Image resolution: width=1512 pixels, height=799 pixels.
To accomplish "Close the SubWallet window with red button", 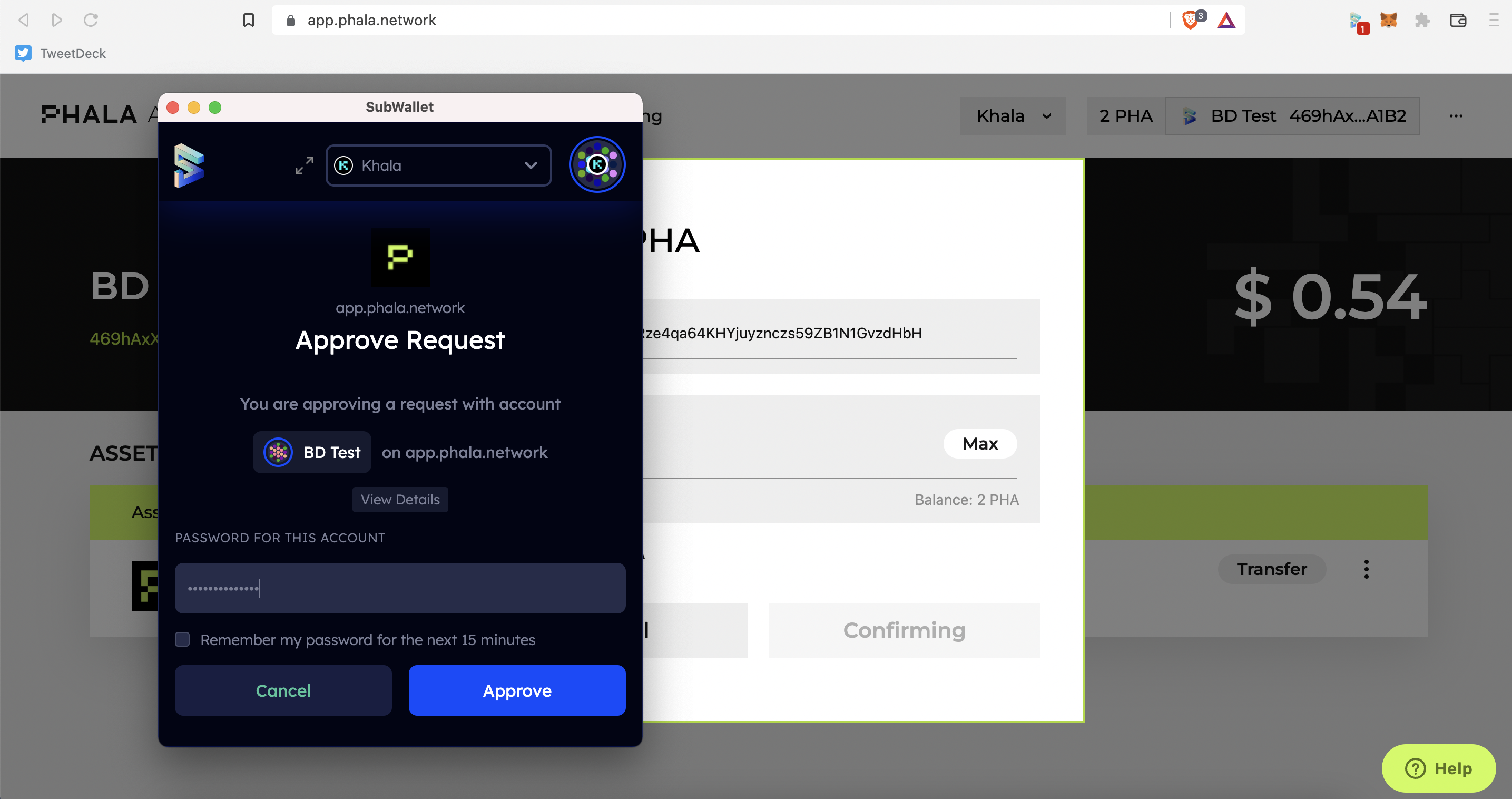I will [x=173, y=108].
